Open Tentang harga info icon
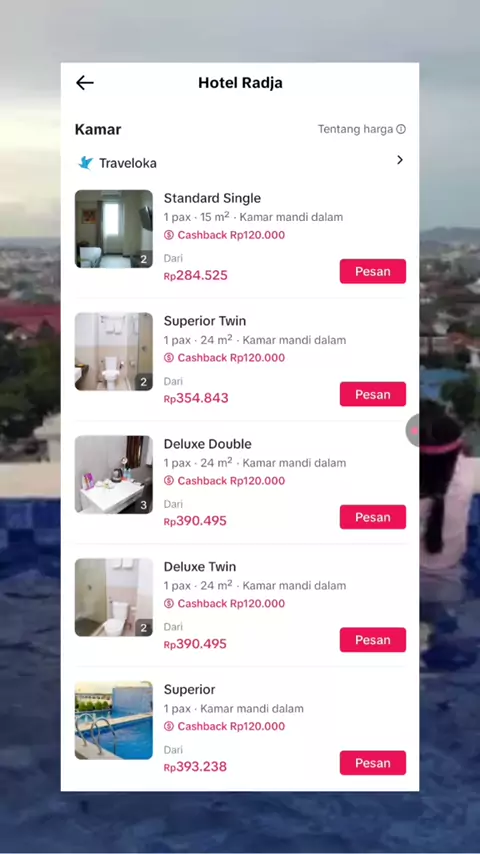The width and height of the screenshot is (480, 854). 401,129
